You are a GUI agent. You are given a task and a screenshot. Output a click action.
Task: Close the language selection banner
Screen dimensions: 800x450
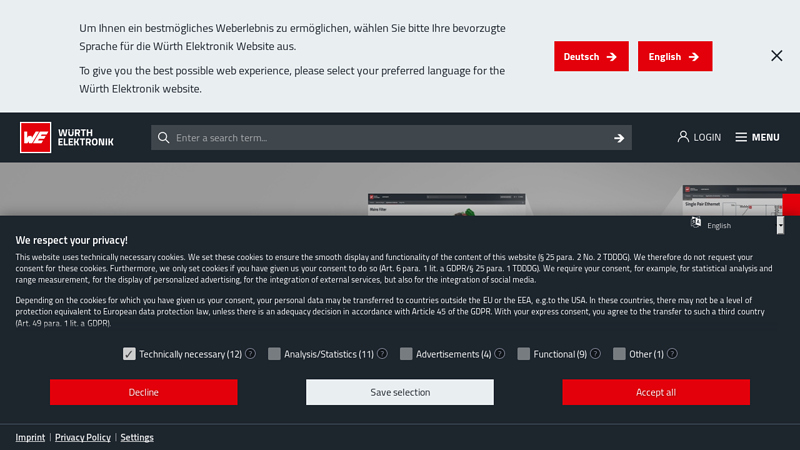777,56
